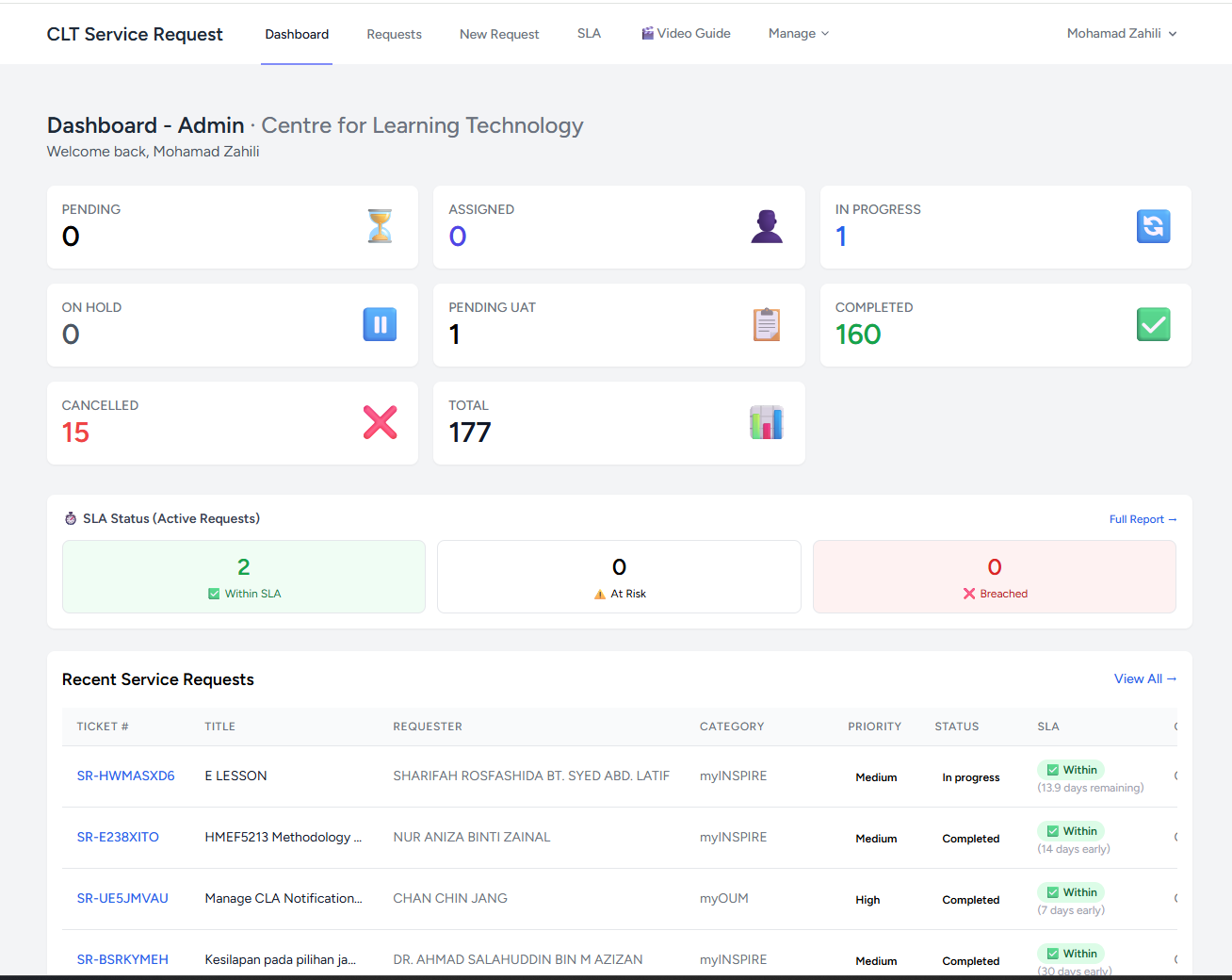Click the Completed green checkmark icon

(1153, 324)
